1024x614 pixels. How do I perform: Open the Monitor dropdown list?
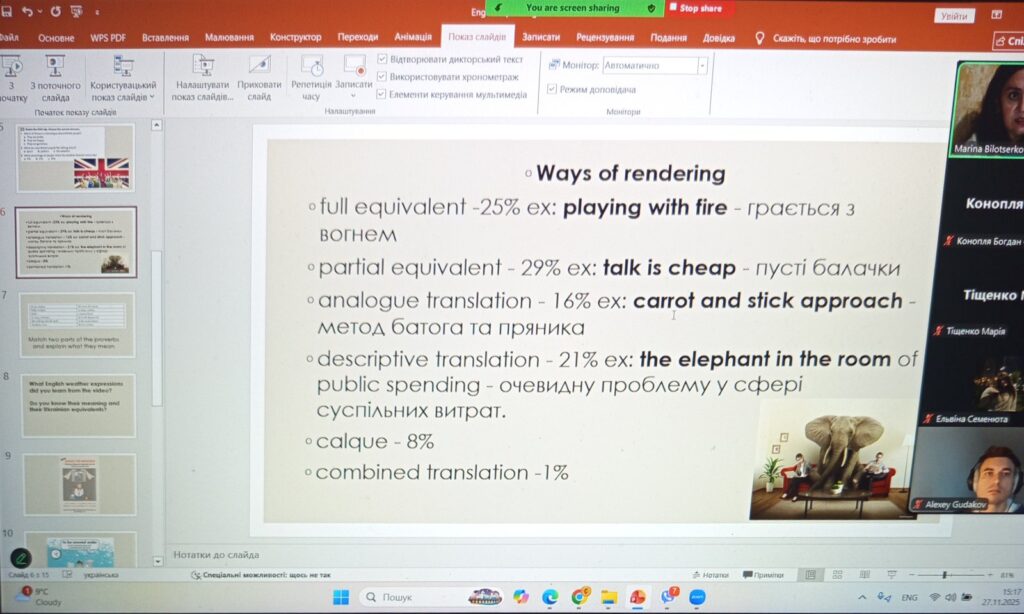coord(702,66)
